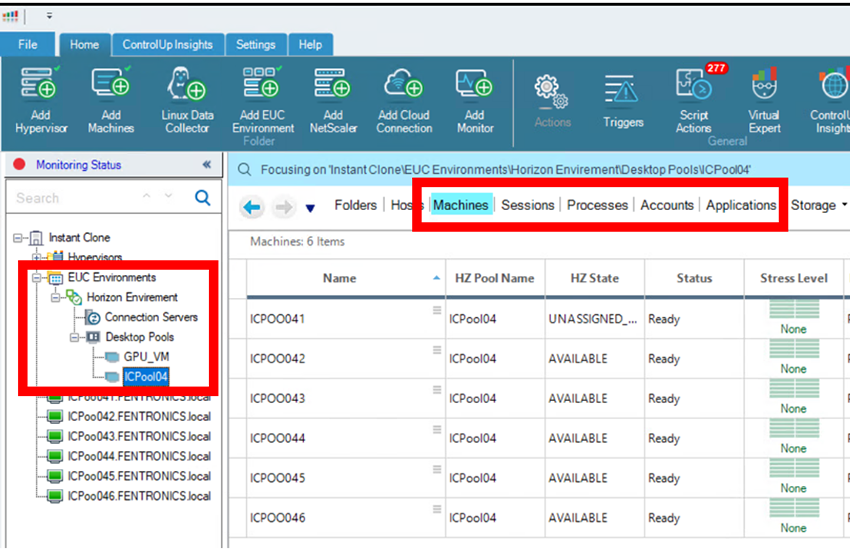The image size is (850, 549).
Task: Switch to ControlUp Insights ribbon tab
Action: click(168, 44)
